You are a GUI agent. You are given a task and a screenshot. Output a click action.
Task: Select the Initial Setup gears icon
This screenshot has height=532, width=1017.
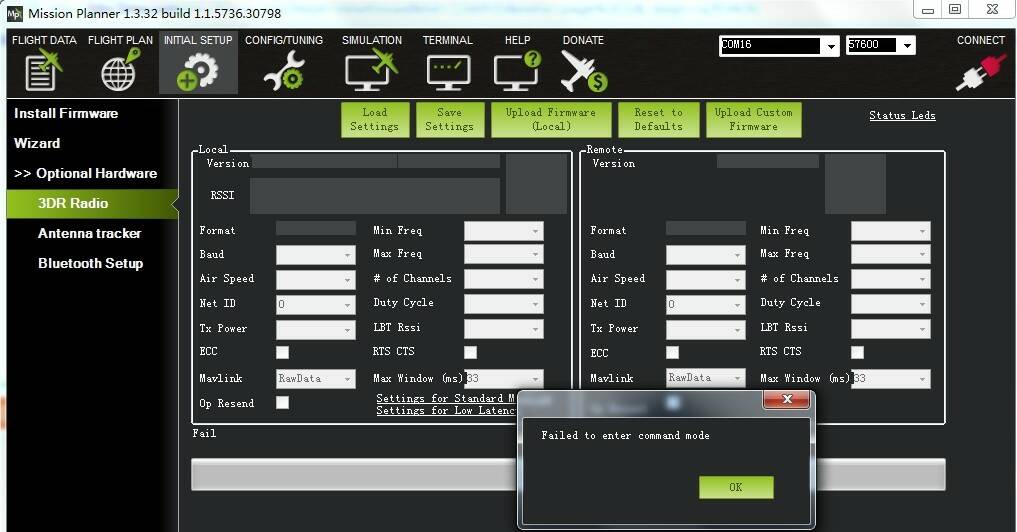[x=198, y=71]
